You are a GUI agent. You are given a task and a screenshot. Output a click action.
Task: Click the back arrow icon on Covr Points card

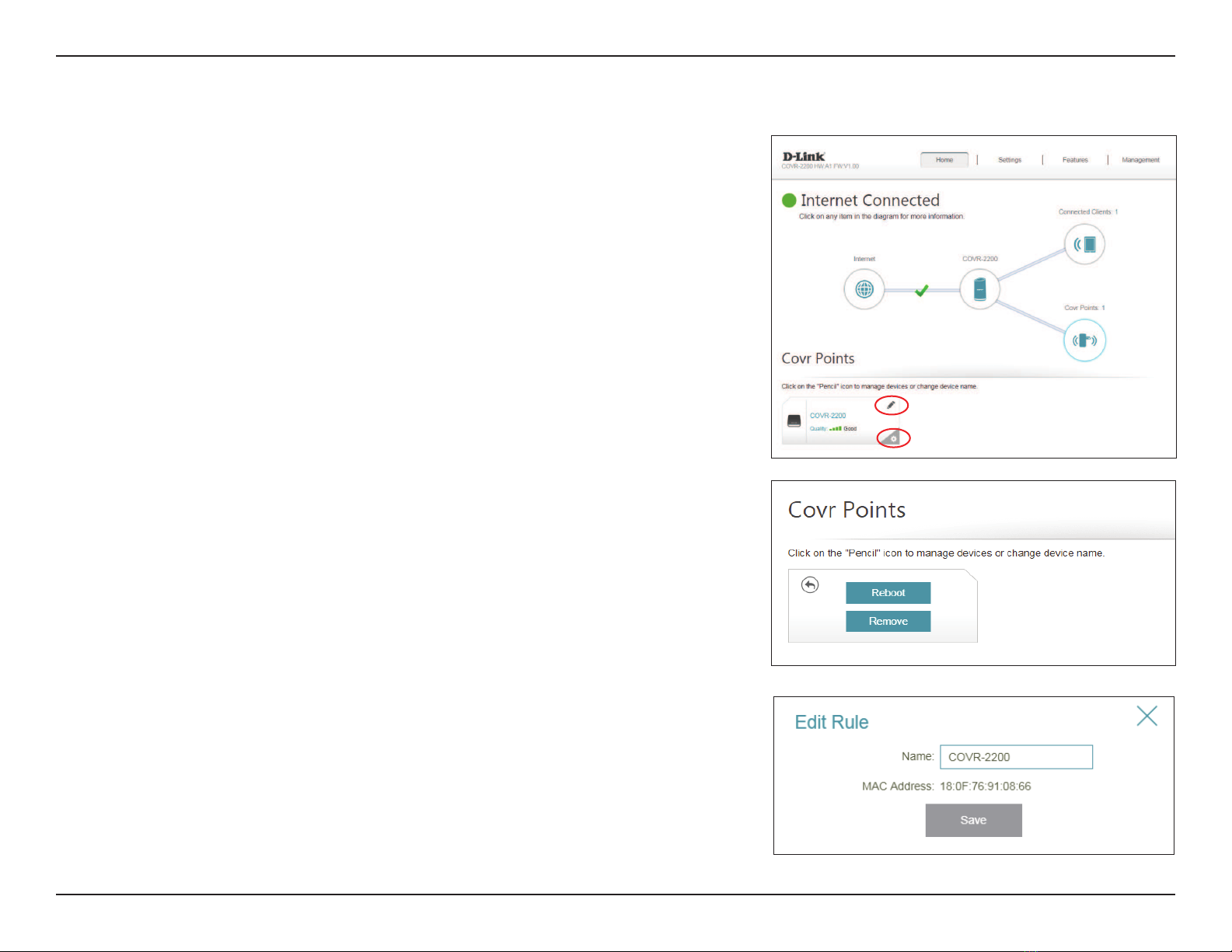(810, 584)
